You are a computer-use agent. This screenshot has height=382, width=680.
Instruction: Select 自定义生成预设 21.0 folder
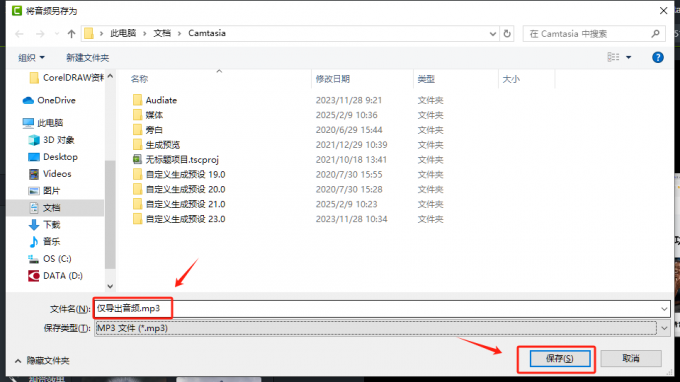(x=179, y=204)
